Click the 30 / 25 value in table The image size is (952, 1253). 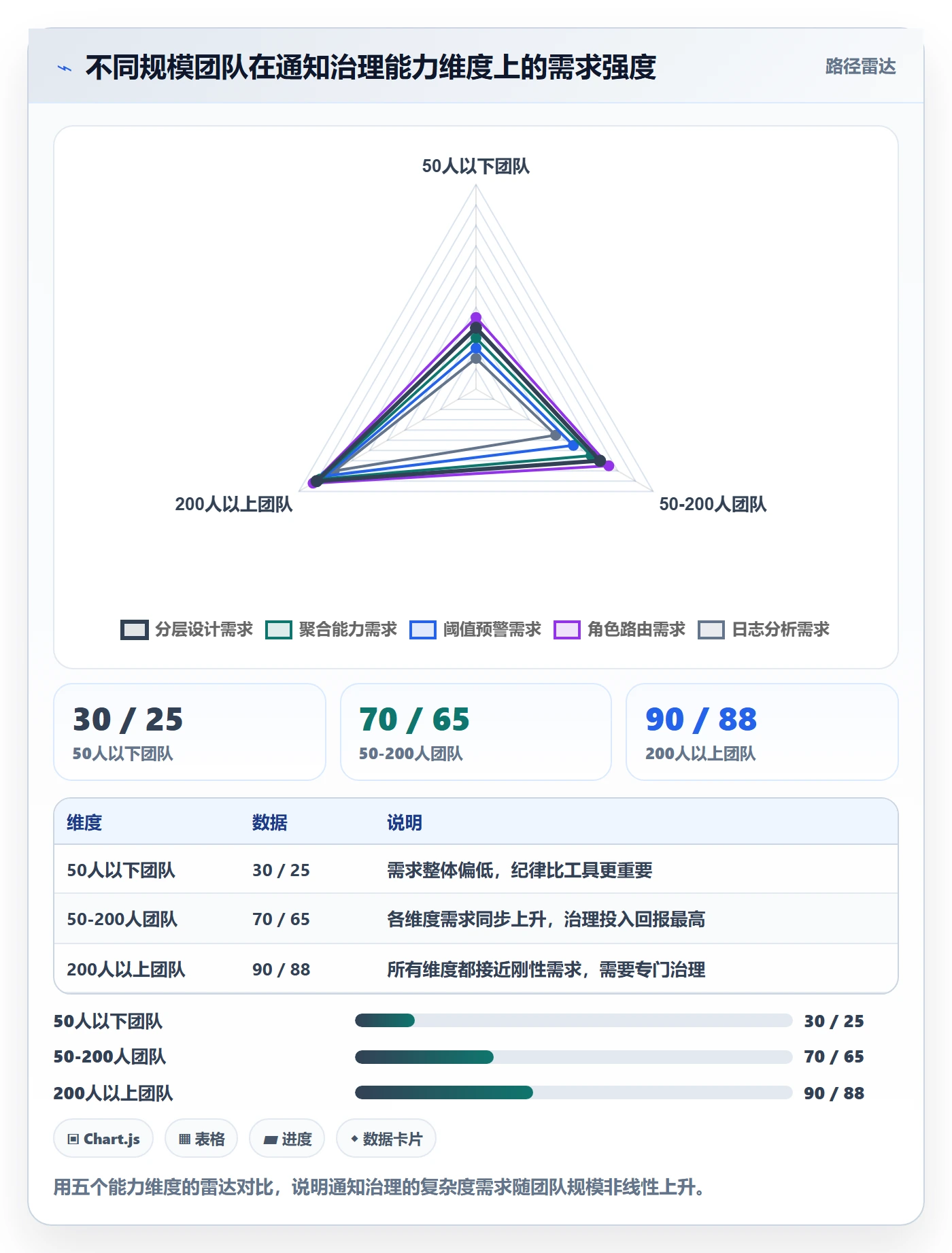click(x=281, y=870)
